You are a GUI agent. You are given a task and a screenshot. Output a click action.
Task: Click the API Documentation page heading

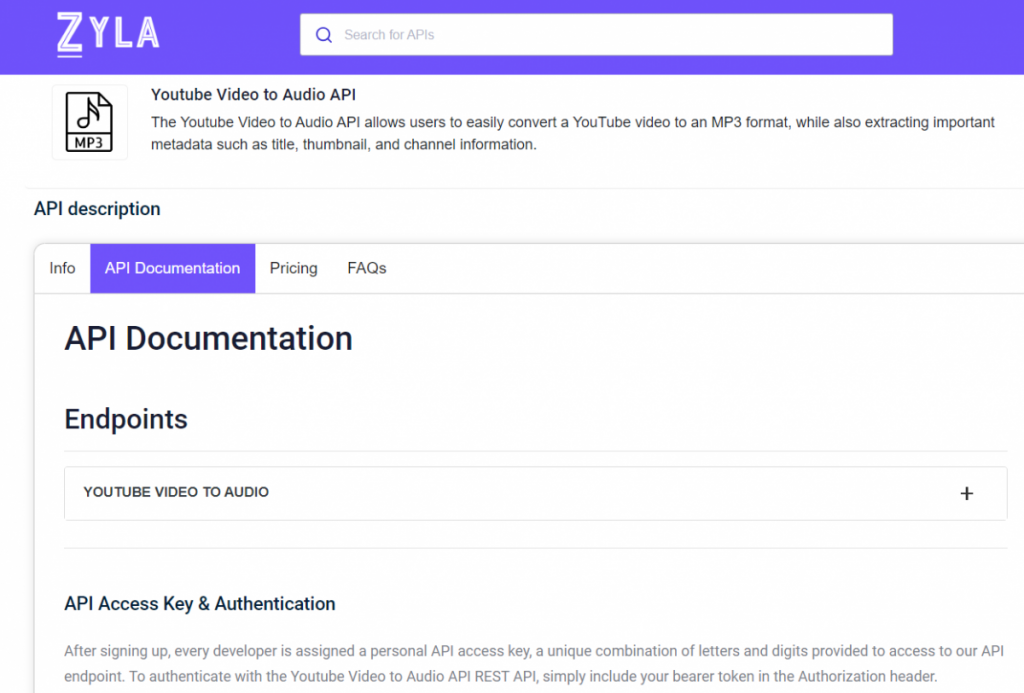point(208,338)
